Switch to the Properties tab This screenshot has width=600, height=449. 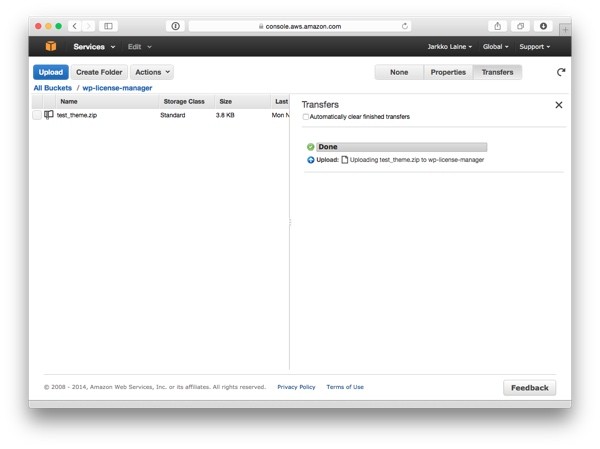pos(448,72)
